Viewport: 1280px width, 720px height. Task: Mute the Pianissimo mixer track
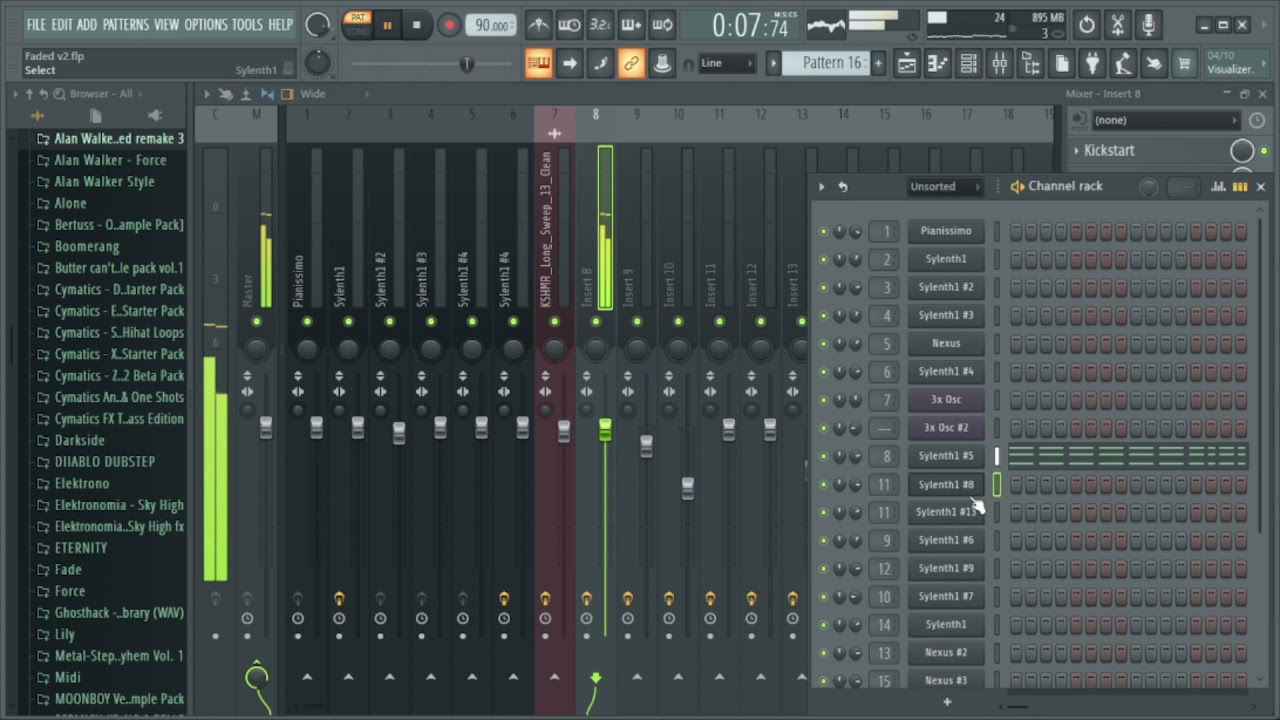click(x=307, y=321)
